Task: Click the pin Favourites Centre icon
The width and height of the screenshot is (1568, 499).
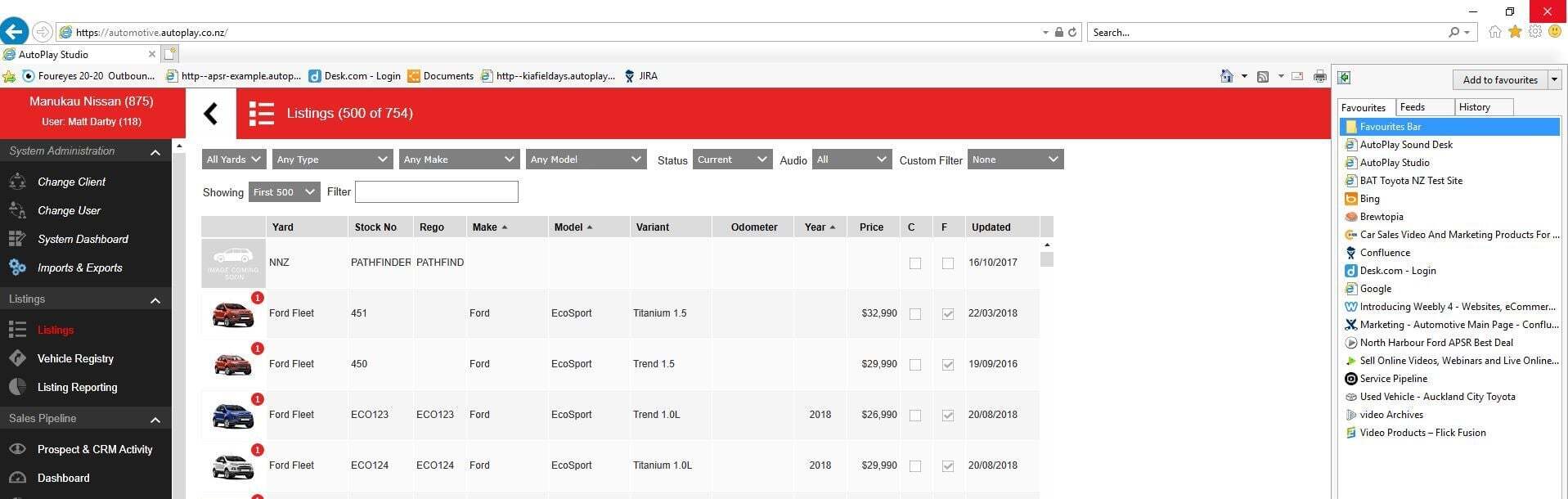Action: pyautogui.click(x=1344, y=78)
